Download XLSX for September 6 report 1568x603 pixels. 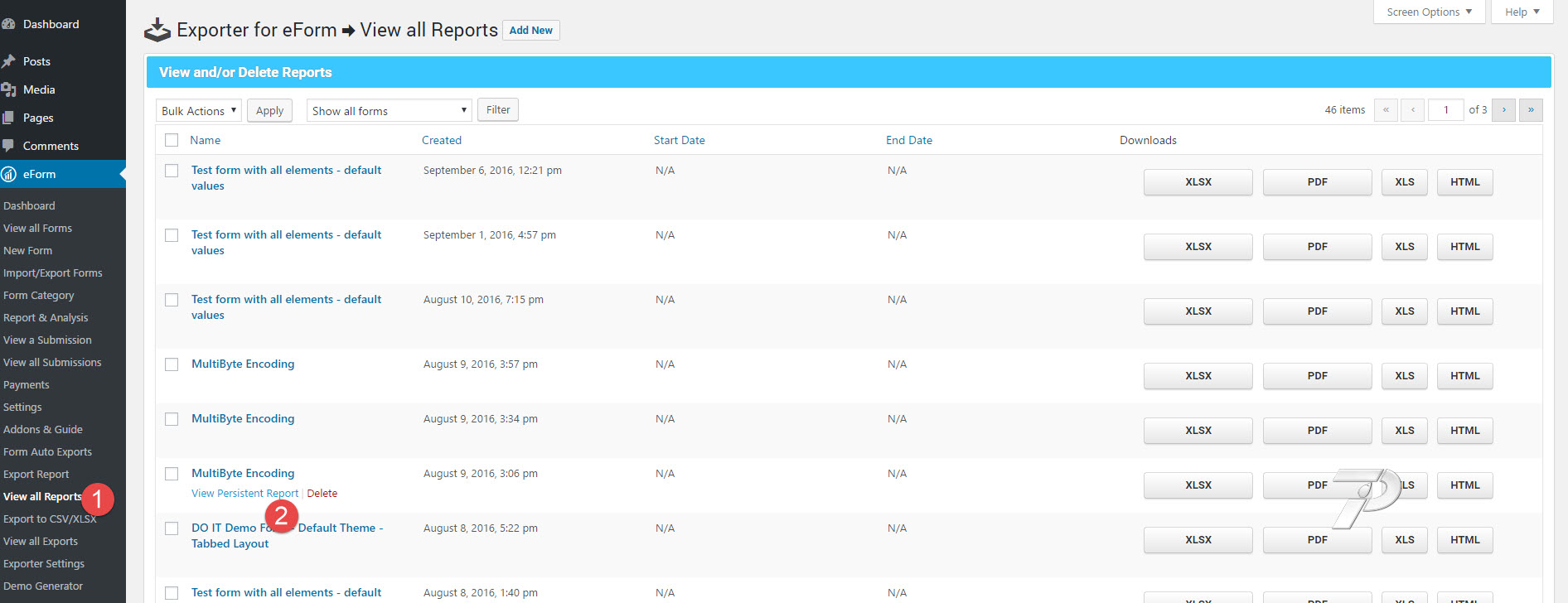coord(1198,182)
